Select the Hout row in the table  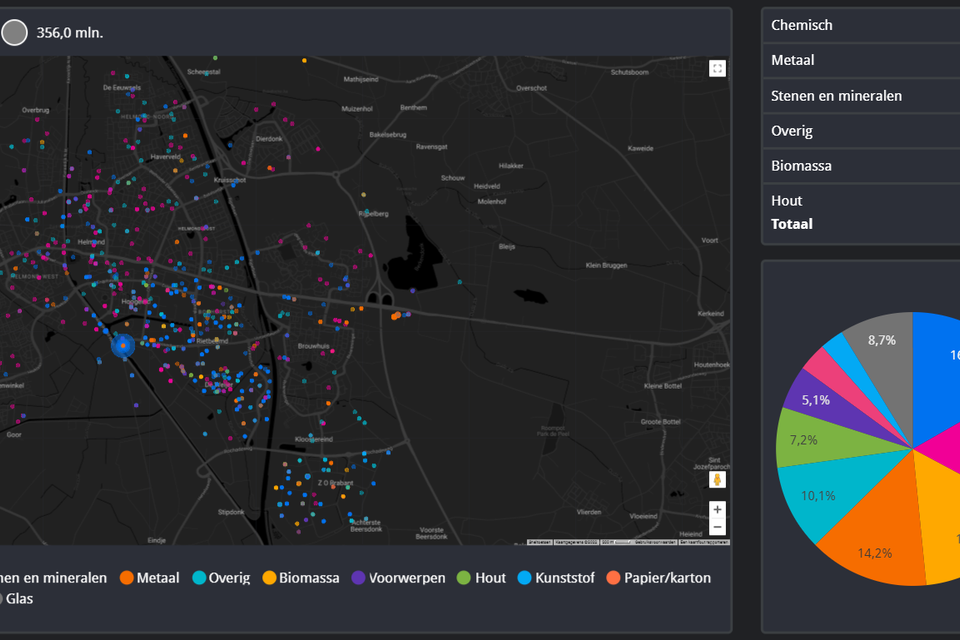(x=861, y=200)
